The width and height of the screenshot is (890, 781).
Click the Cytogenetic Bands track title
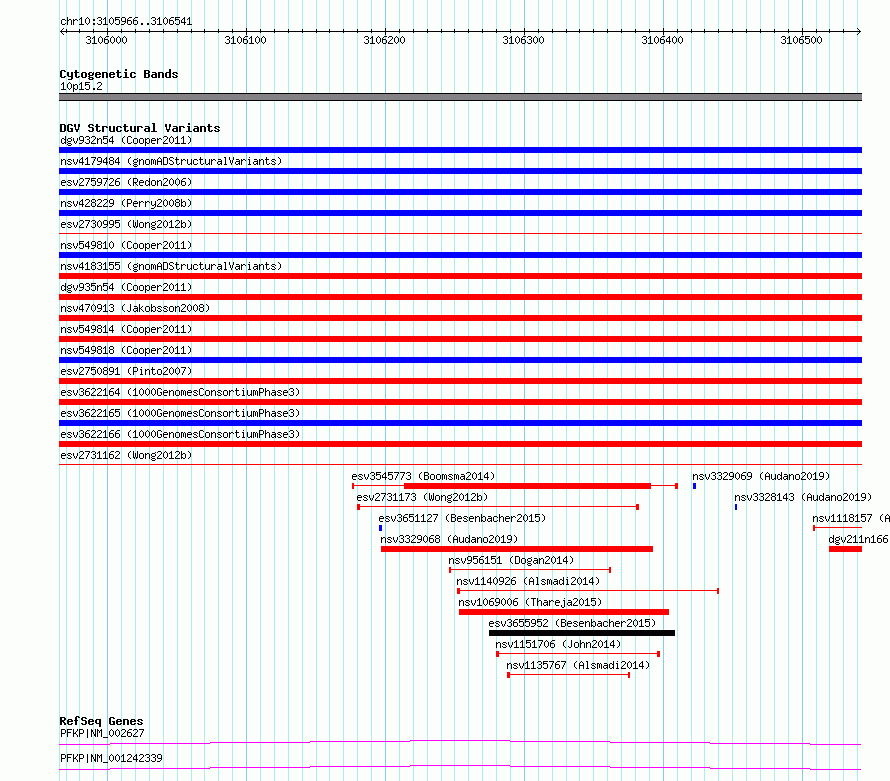click(x=119, y=74)
